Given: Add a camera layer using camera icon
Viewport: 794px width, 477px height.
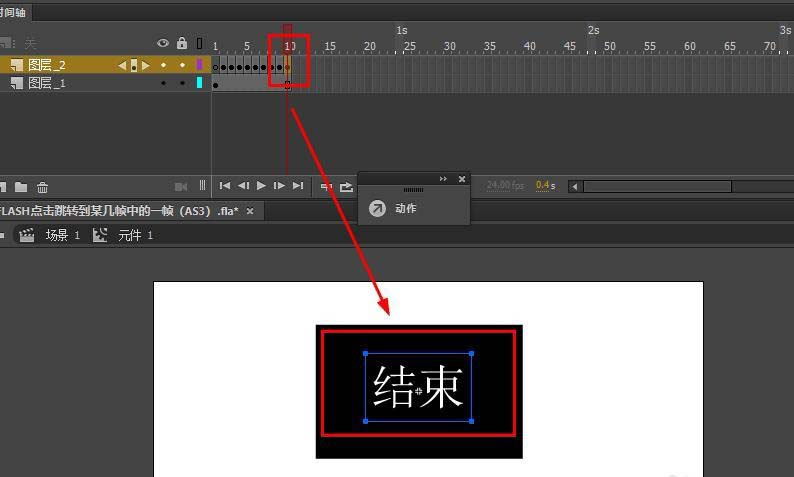Looking at the screenshot, I should [181, 187].
